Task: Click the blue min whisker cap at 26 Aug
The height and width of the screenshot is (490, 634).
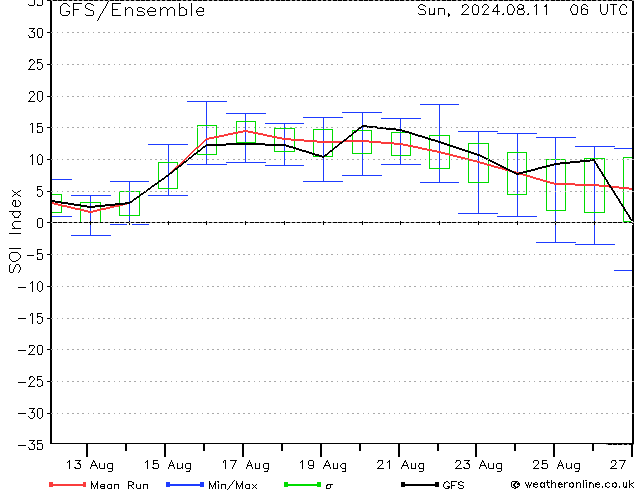Action: (595, 244)
